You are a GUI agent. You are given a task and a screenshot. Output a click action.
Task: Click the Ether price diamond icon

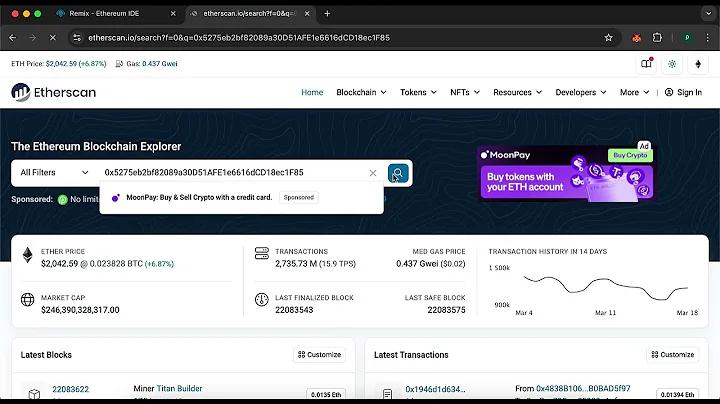(28, 255)
